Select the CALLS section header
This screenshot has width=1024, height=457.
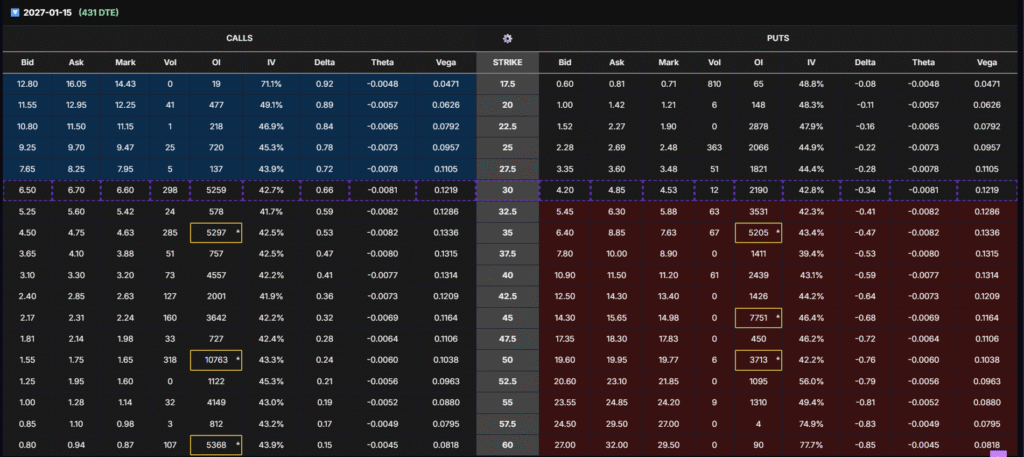(x=238, y=38)
